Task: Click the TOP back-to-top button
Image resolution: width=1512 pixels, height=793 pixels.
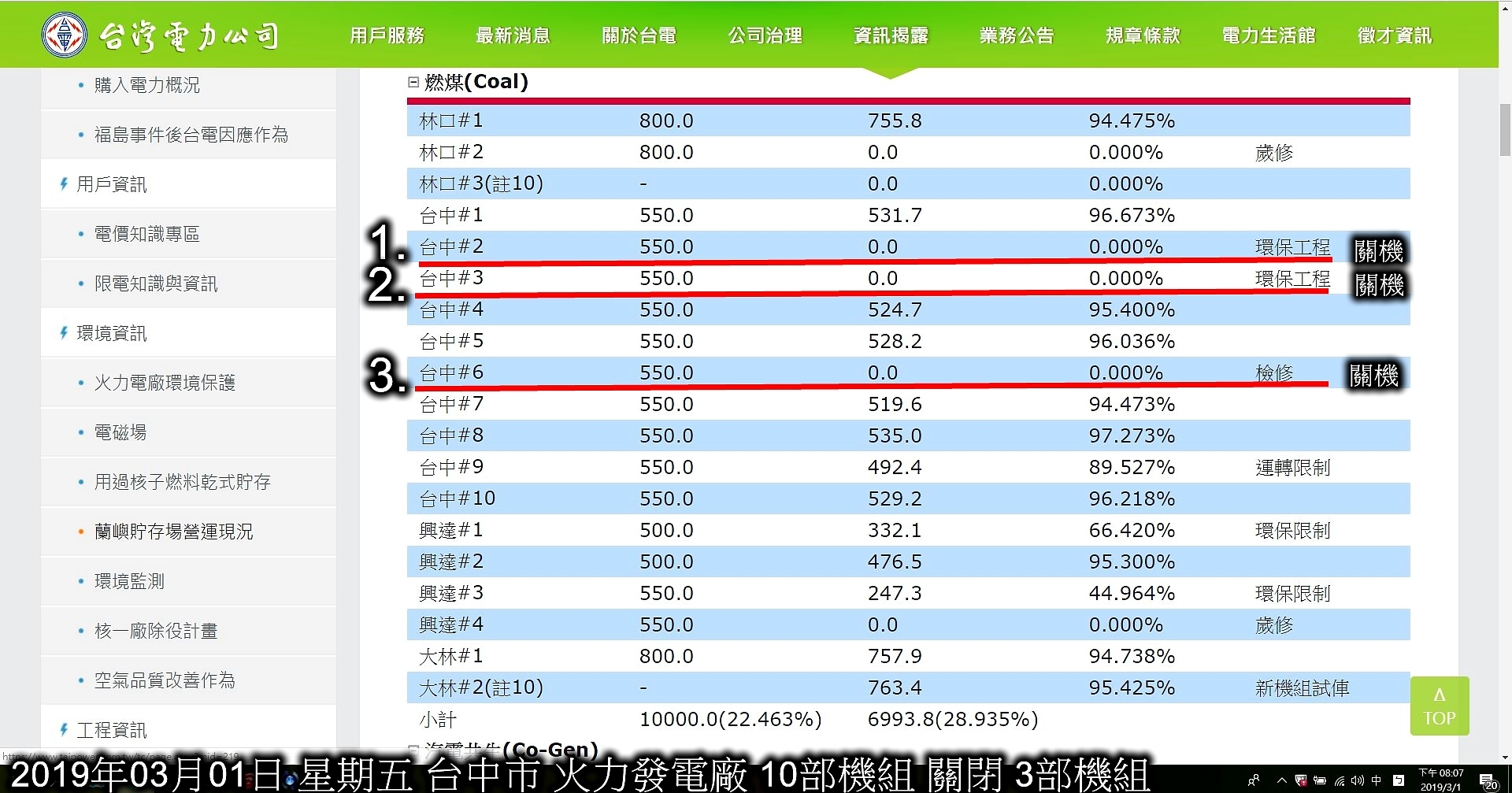Action: (1440, 706)
